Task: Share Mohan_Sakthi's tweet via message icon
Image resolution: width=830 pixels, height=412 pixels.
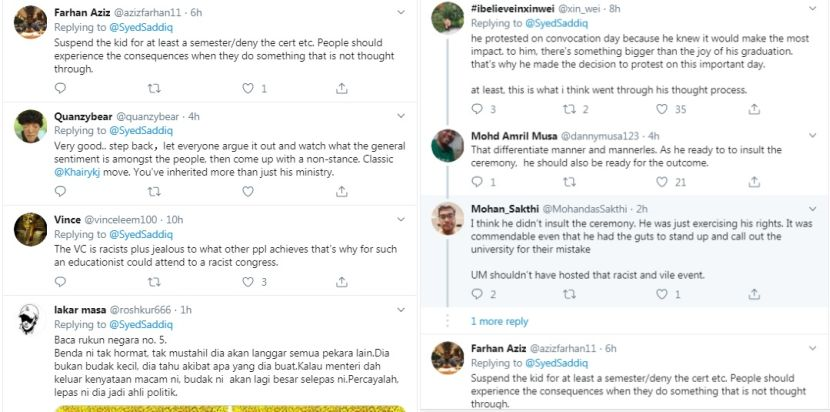Action: pos(742,294)
